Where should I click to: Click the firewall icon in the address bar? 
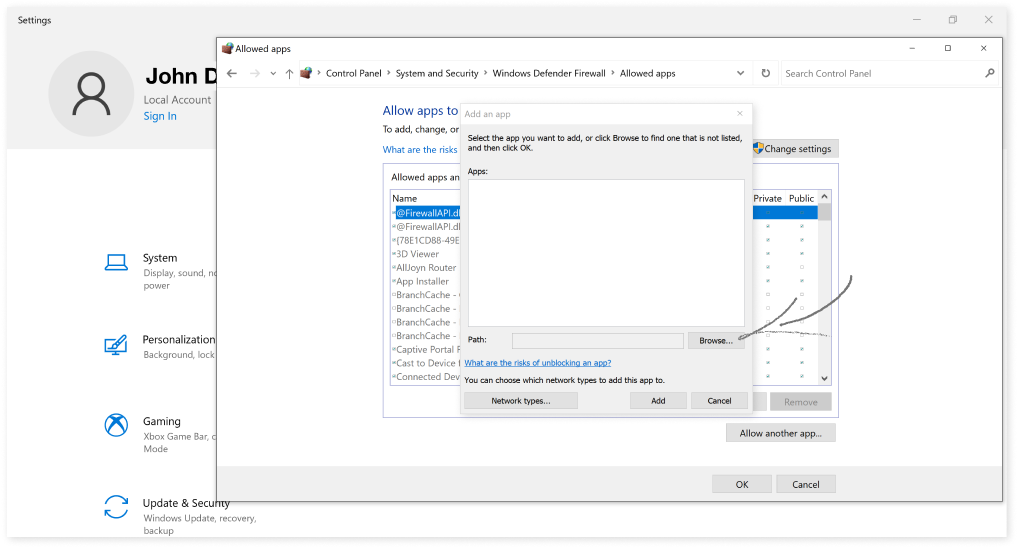[x=306, y=73]
